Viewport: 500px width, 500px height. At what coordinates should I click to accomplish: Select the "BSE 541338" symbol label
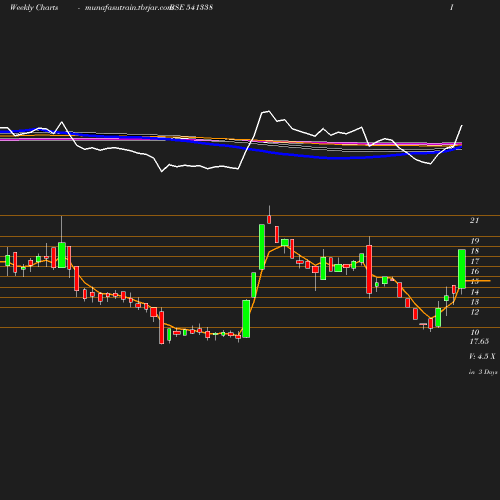click(192, 7)
